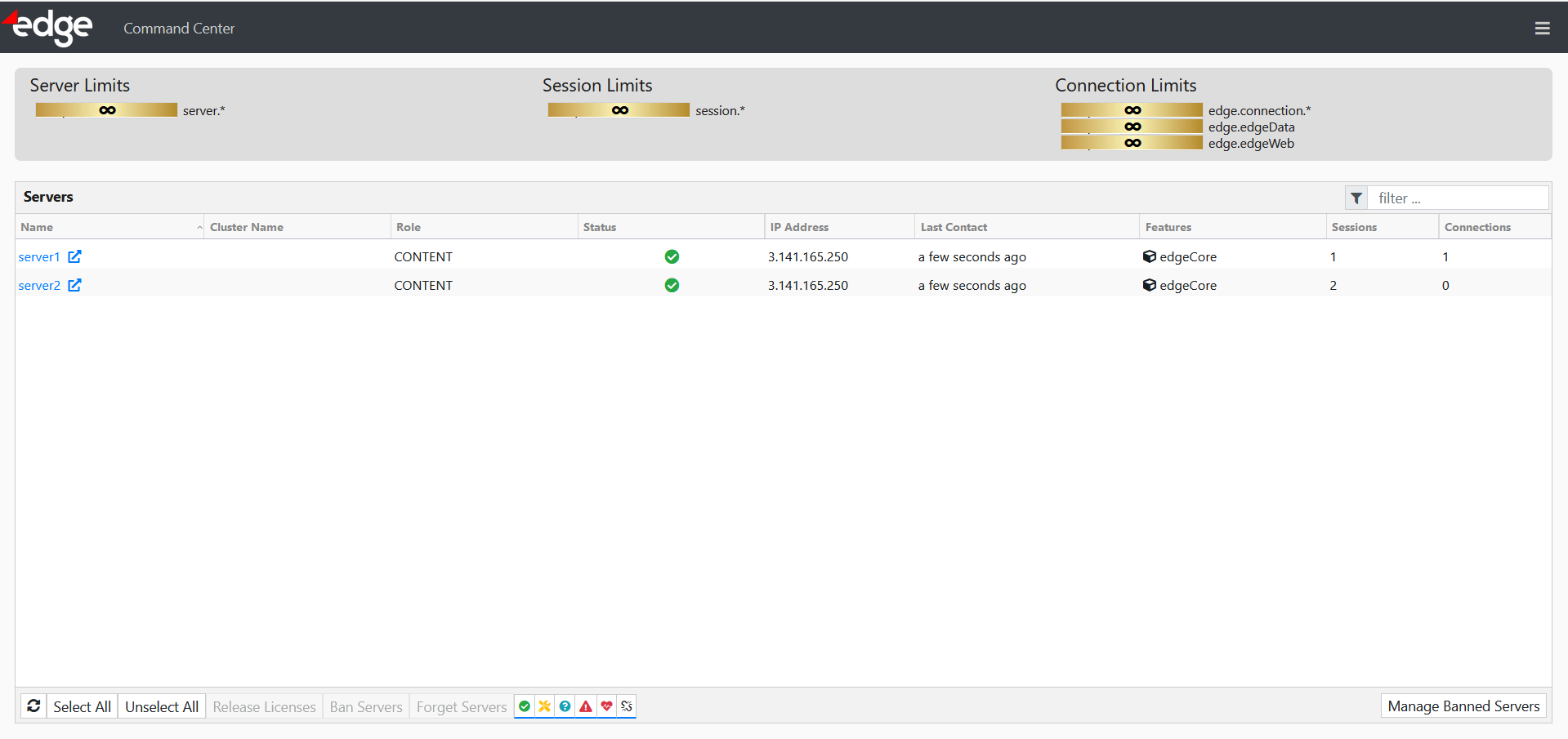The height and width of the screenshot is (739, 1568).
Task: Toggle the green healthy status filter
Action: click(x=524, y=706)
